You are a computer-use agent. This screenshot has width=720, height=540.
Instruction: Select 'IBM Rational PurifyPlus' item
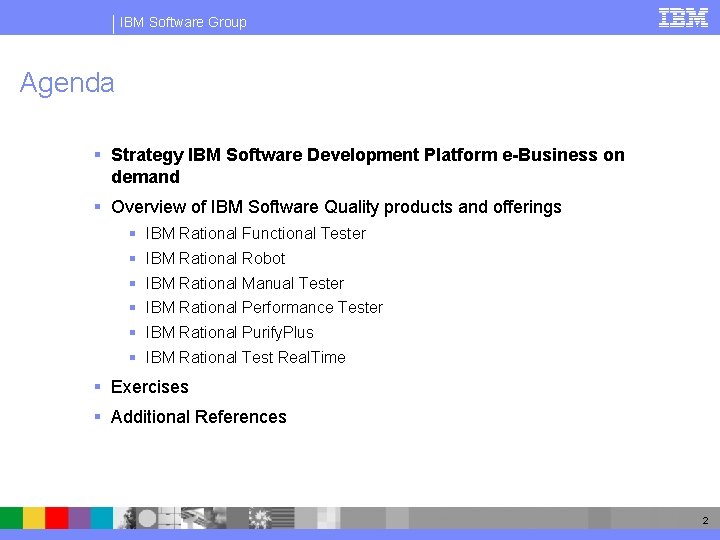click(229, 332)
